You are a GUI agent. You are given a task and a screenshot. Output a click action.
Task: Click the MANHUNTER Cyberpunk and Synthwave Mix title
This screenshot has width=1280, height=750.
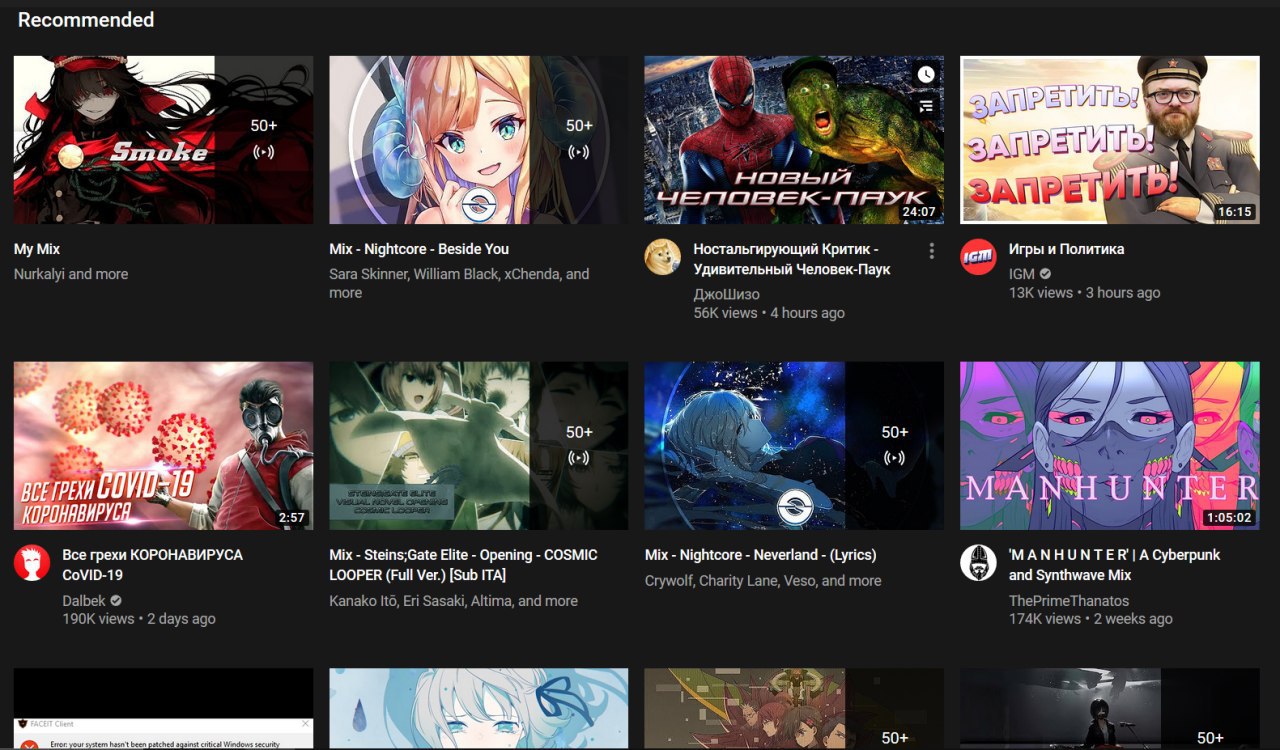click(1114, 565)
